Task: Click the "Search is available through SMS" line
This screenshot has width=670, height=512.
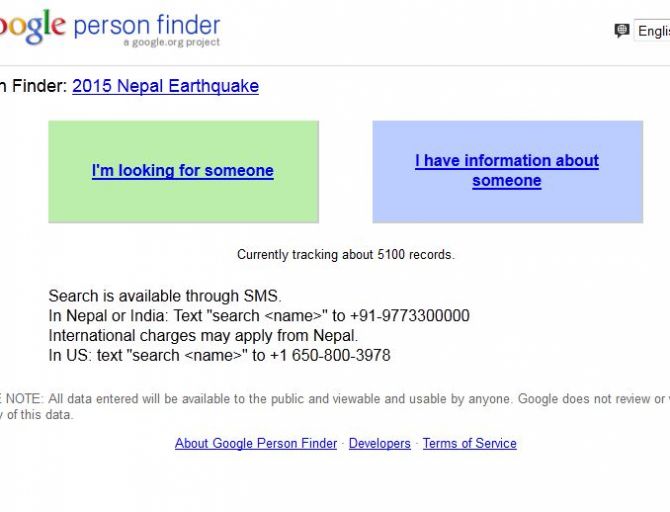Action: click(165, 296)
